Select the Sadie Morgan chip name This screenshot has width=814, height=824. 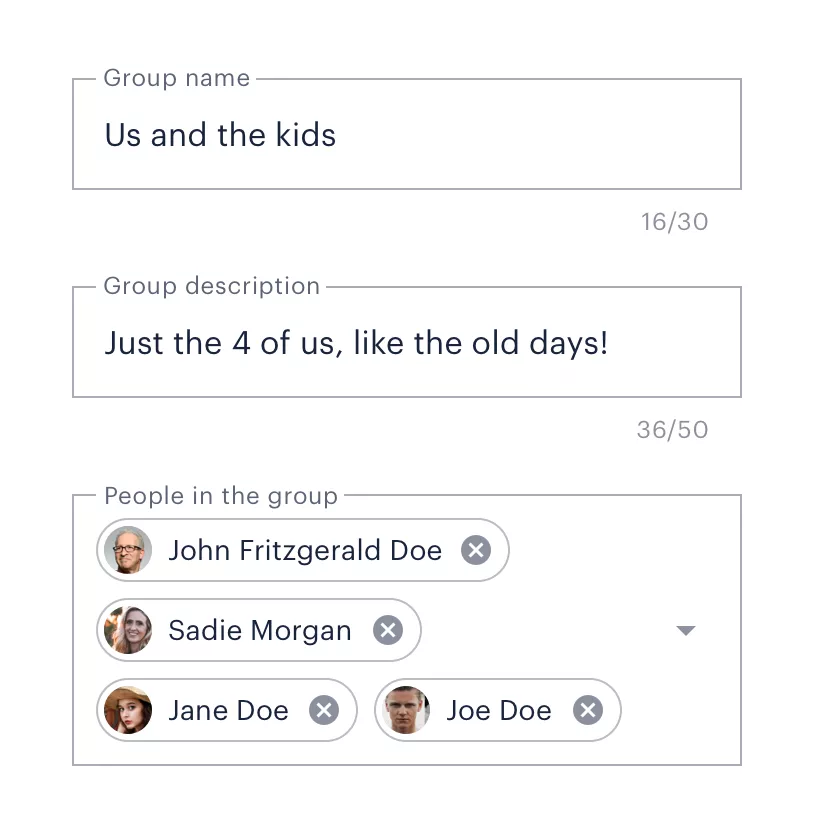pos(260,631)
